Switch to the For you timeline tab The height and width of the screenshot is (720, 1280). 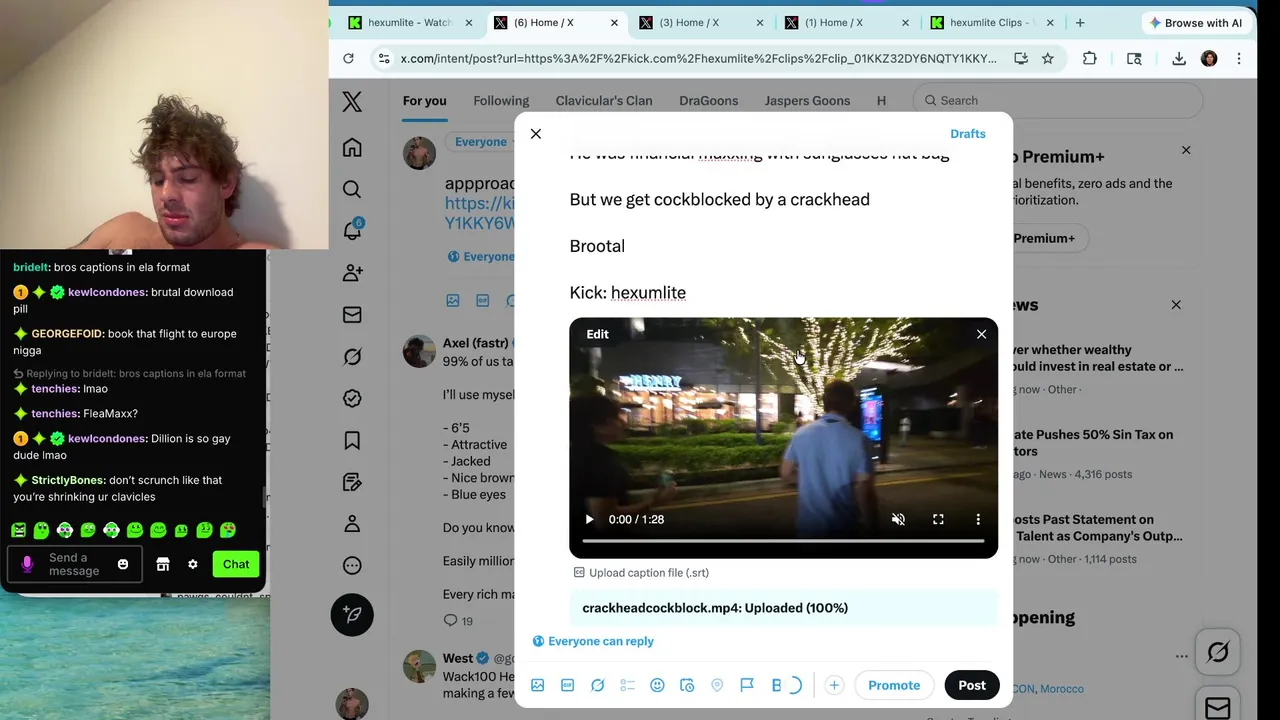point(425,100)
